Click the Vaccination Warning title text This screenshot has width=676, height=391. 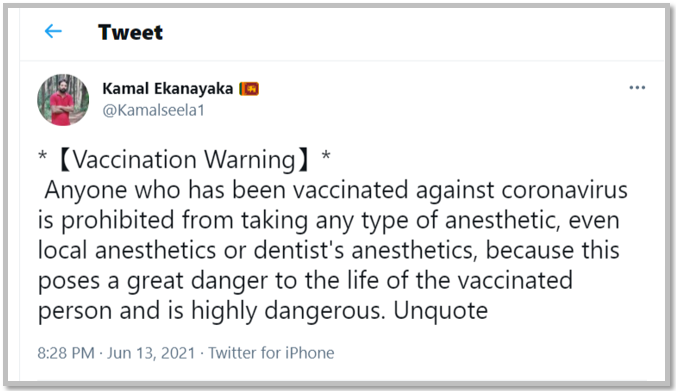[x=184, y=160]
